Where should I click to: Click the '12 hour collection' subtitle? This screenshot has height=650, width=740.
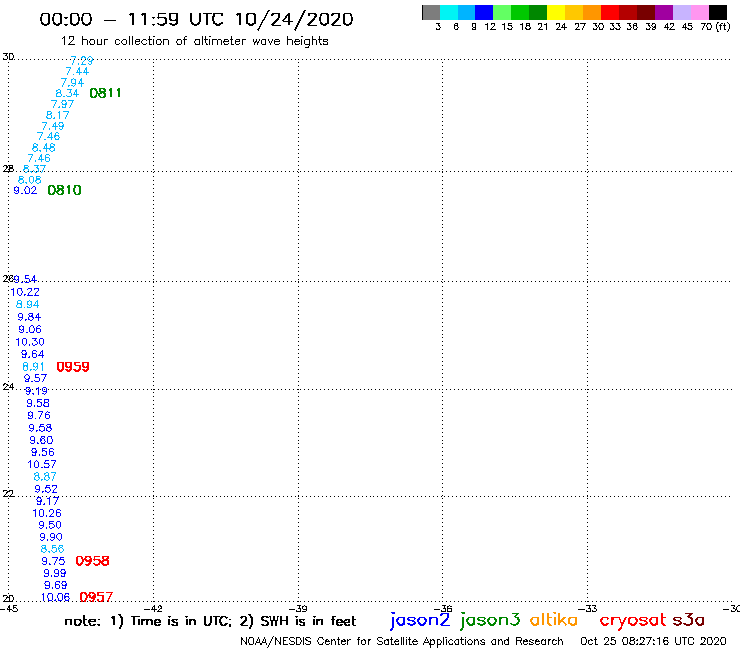click(194, 41)
